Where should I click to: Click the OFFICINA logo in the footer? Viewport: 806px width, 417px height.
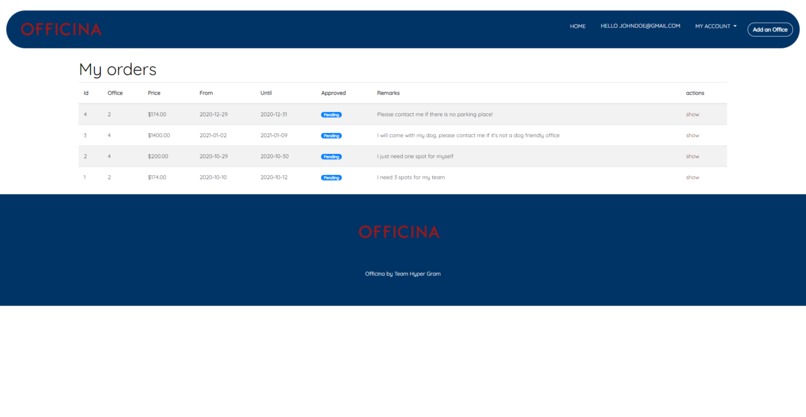(399, 232)
